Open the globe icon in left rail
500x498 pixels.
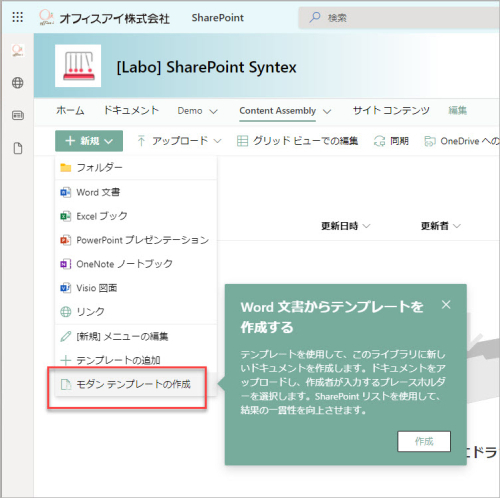click(x=18, y=83)
